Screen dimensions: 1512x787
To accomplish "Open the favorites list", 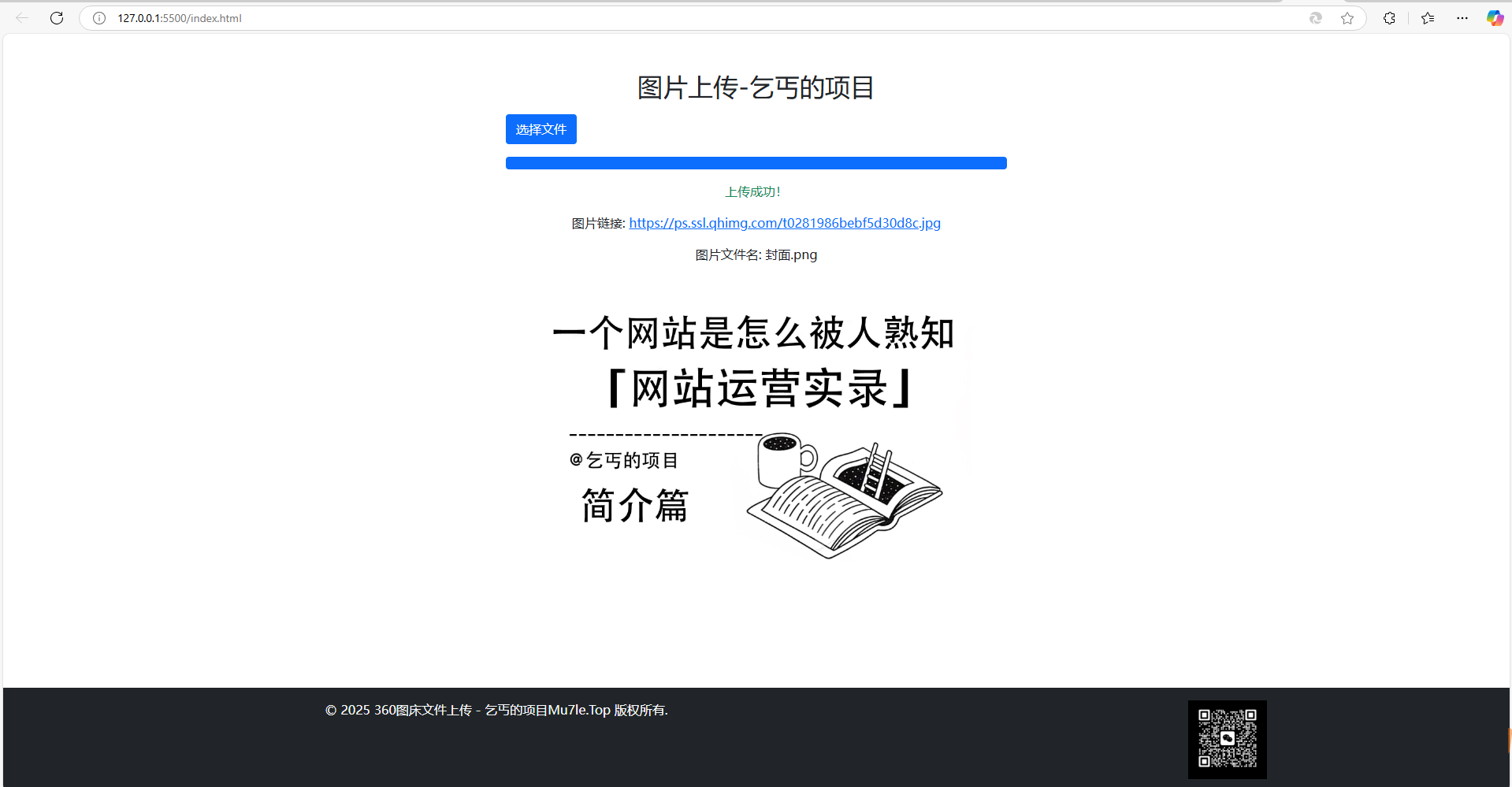I will point(1428,17).
